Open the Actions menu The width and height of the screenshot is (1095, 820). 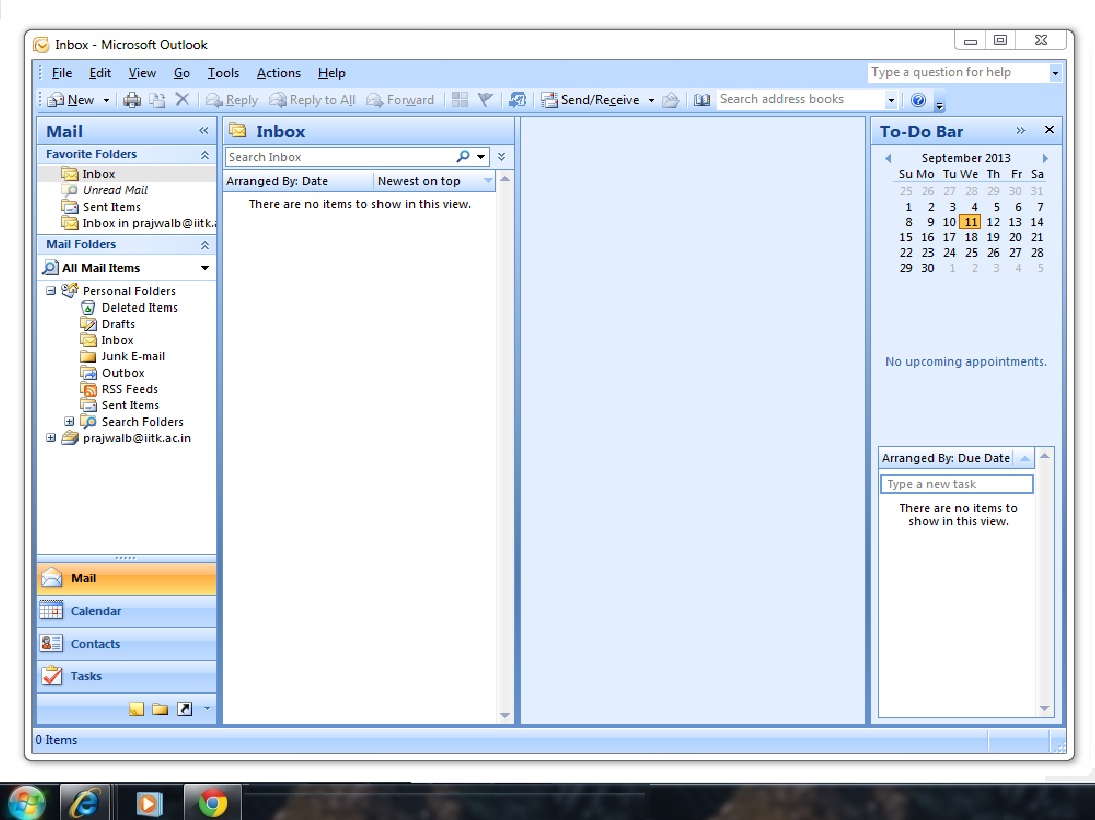point(278,73)
